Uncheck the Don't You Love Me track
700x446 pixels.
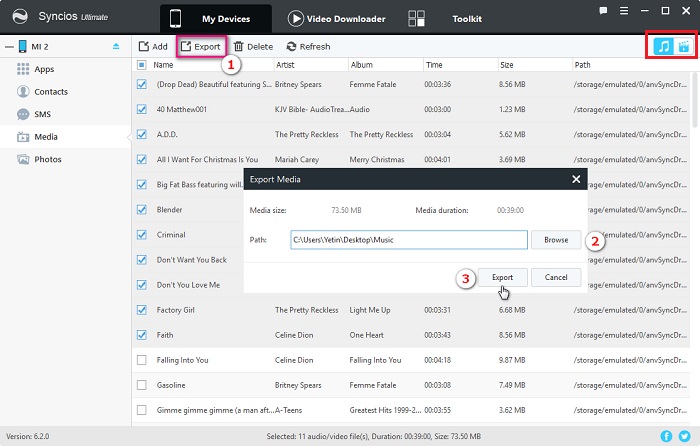click(142, 285)
